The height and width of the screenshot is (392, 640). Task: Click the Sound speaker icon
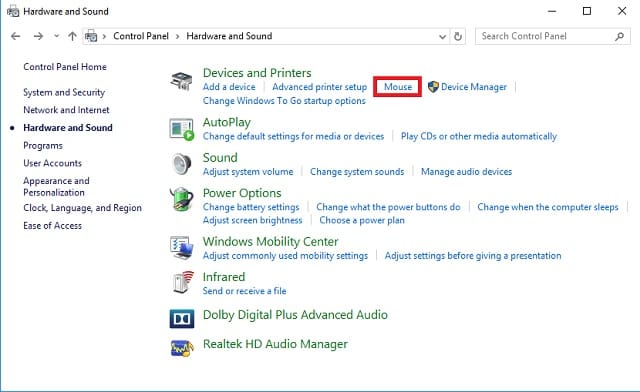181,164
